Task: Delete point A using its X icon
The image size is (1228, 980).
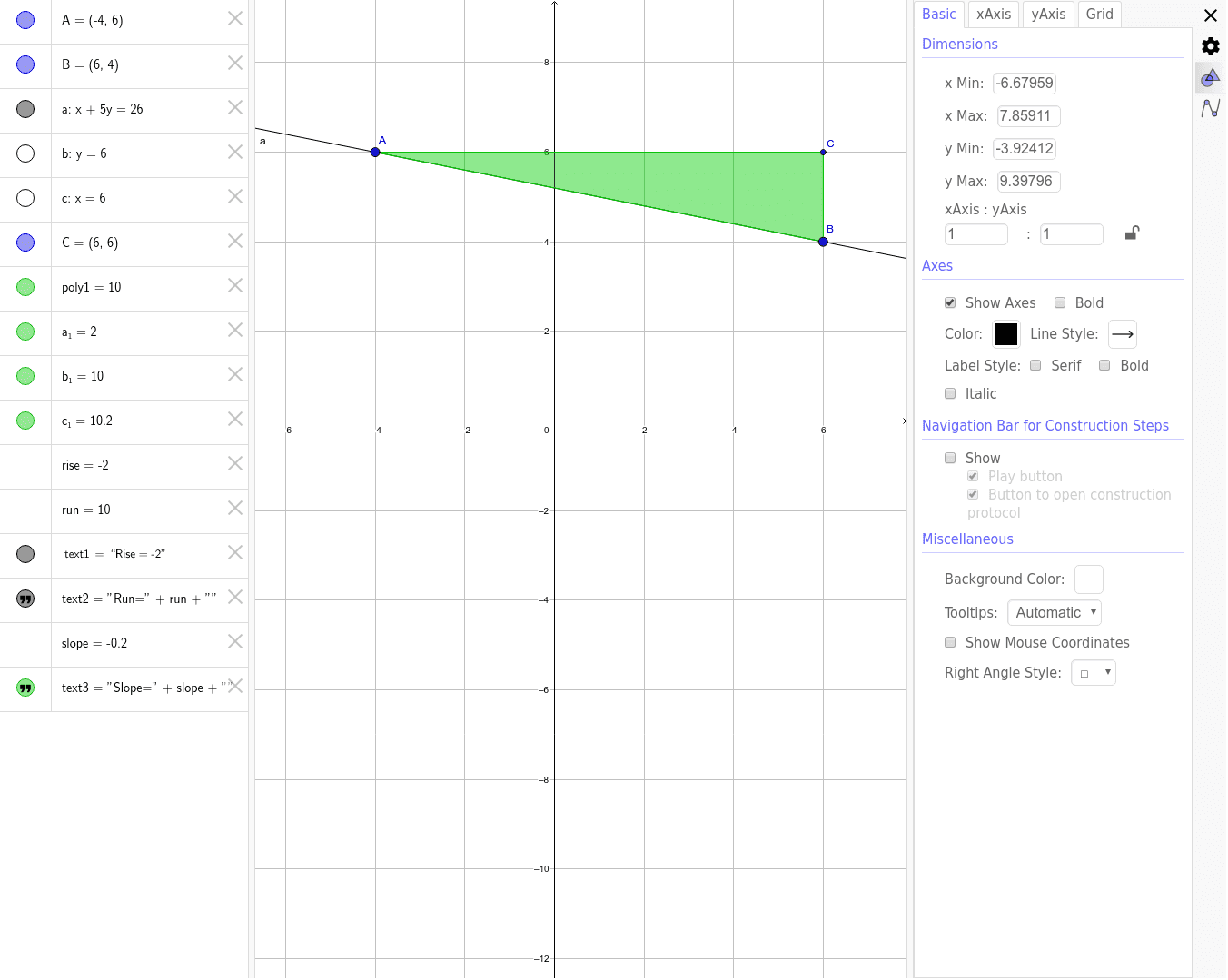Action: 233,20
